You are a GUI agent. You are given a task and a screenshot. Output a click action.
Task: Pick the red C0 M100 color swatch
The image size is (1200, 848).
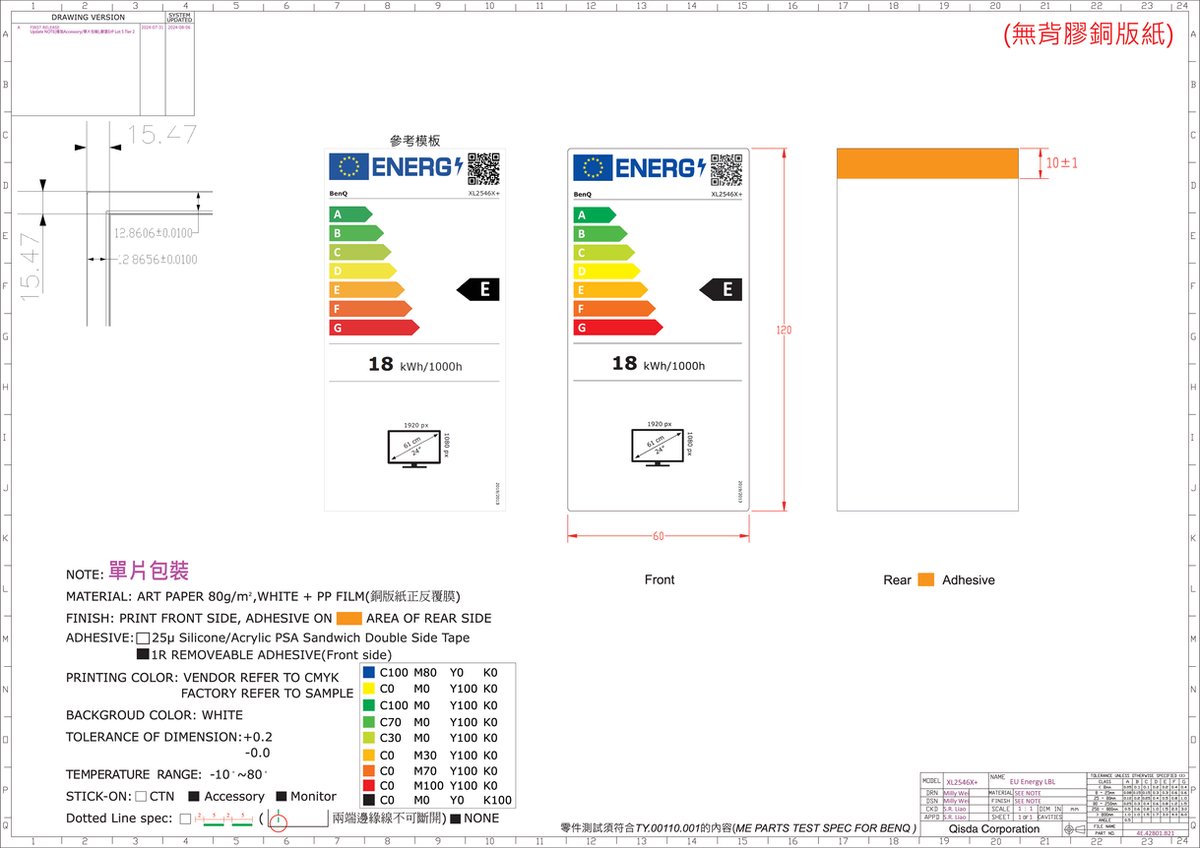click(x=369, y=786)
